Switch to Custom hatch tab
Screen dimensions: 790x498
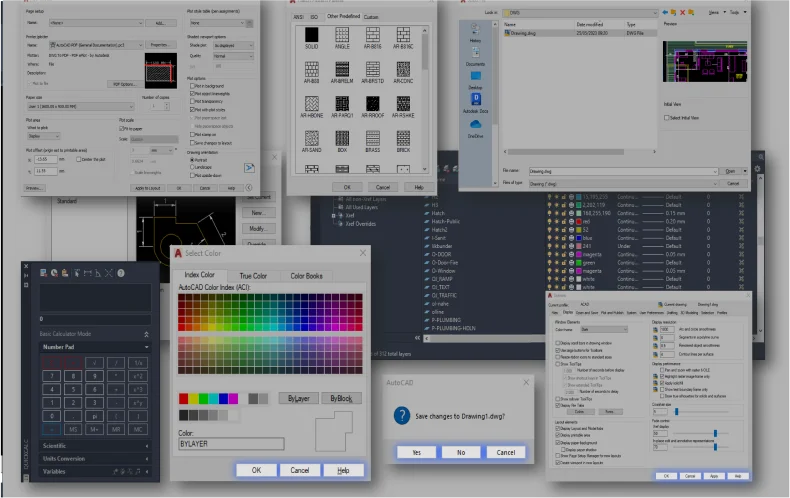coord(371,17)
